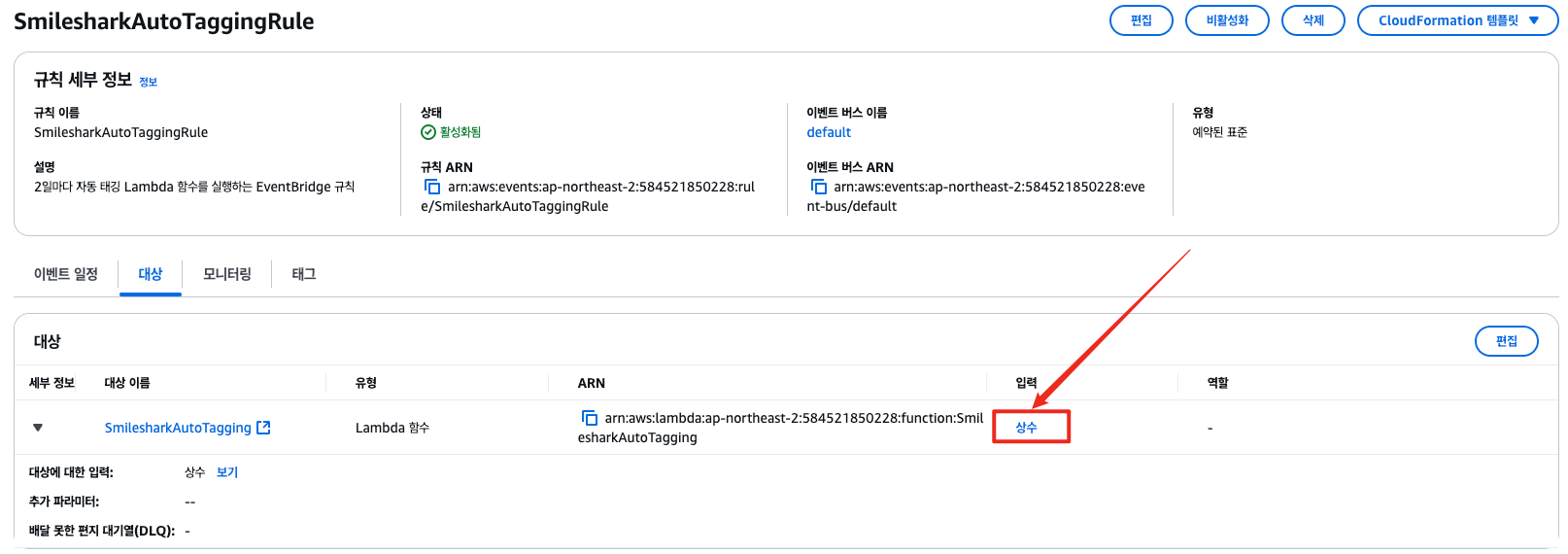Open the CloudFormation 템플릿 dropdown
The height and width of the screenshot is (554, 1568).
coord(1457,20)
